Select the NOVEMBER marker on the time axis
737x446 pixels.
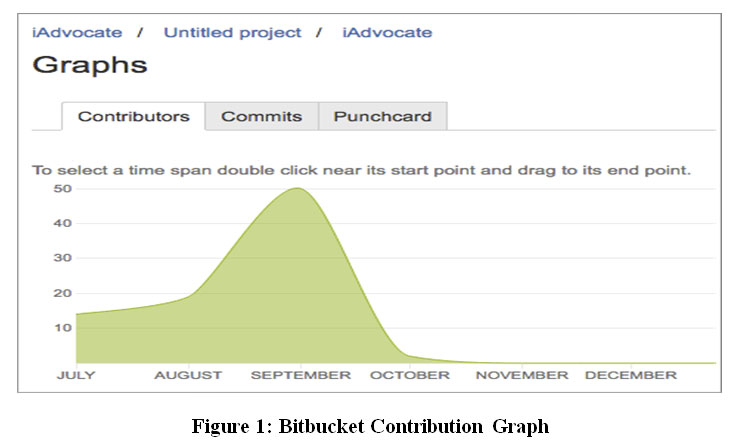(x=521, y=375)
